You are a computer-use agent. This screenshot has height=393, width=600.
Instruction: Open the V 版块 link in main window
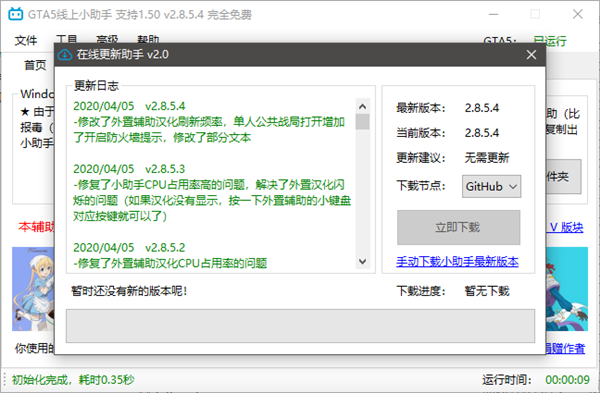[x=567, y=227]
